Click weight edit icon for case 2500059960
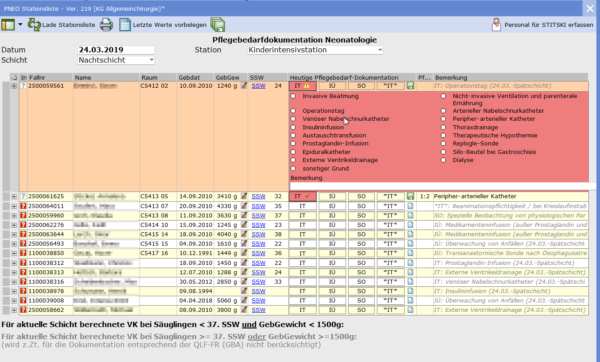 (244, 215)
